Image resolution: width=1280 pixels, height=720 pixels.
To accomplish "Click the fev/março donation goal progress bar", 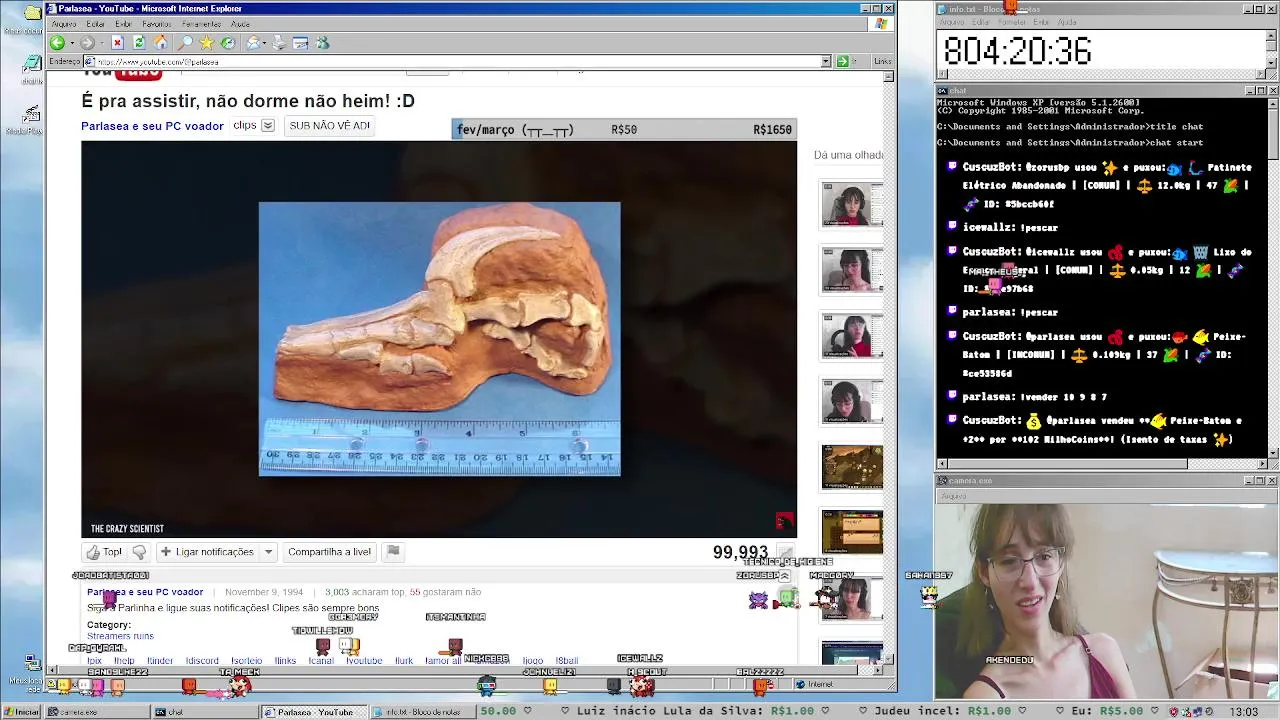I will (624, 130).
